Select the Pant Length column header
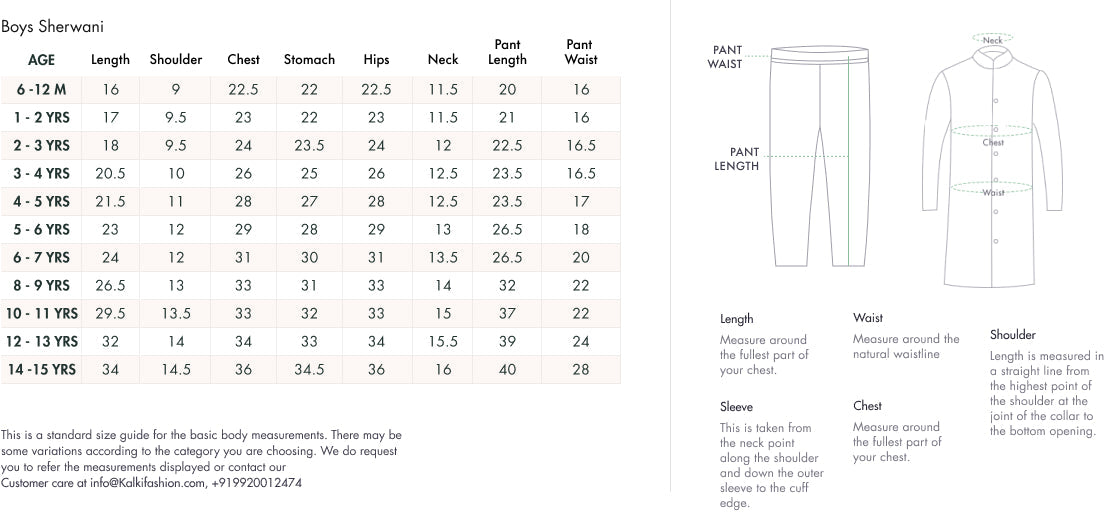This screenshot has height=531, width=1107. tap(507, 52)
